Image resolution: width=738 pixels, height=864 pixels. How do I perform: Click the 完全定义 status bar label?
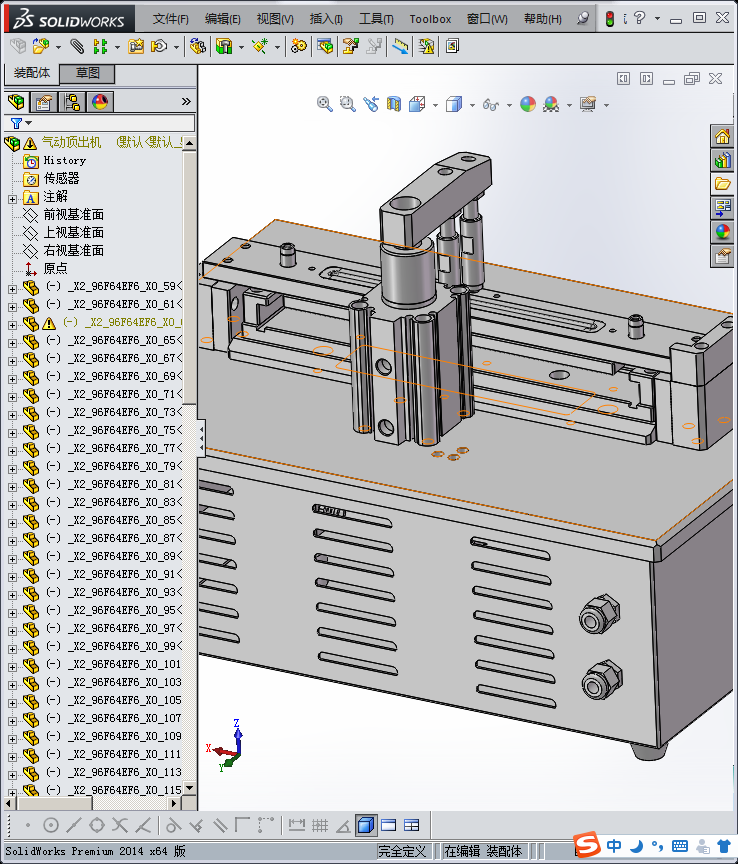tap(402, 851)
